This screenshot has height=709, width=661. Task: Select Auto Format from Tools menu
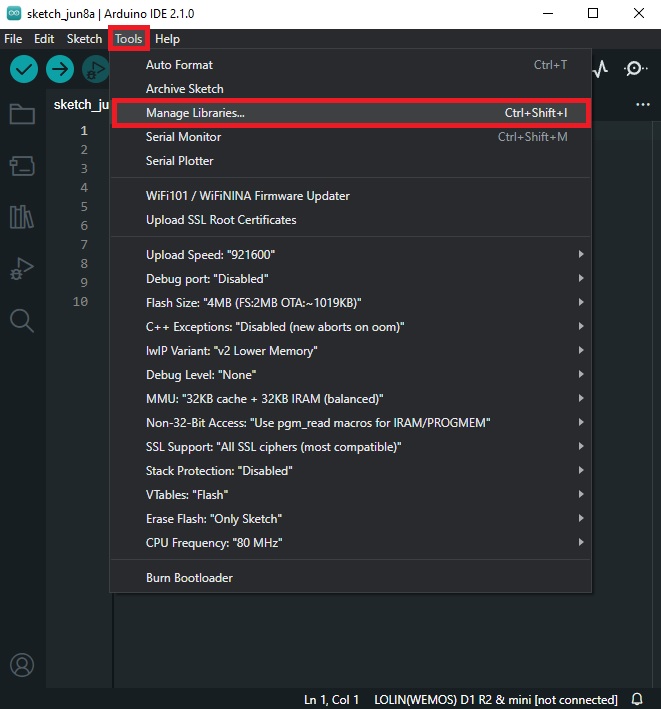pyautogui.click(x=351, y=65)
